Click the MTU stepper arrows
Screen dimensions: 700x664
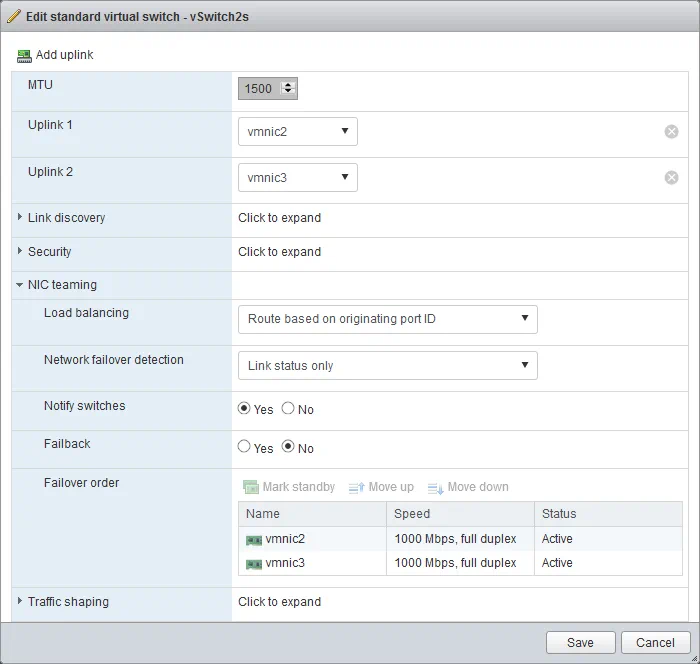tap(289, 88)
